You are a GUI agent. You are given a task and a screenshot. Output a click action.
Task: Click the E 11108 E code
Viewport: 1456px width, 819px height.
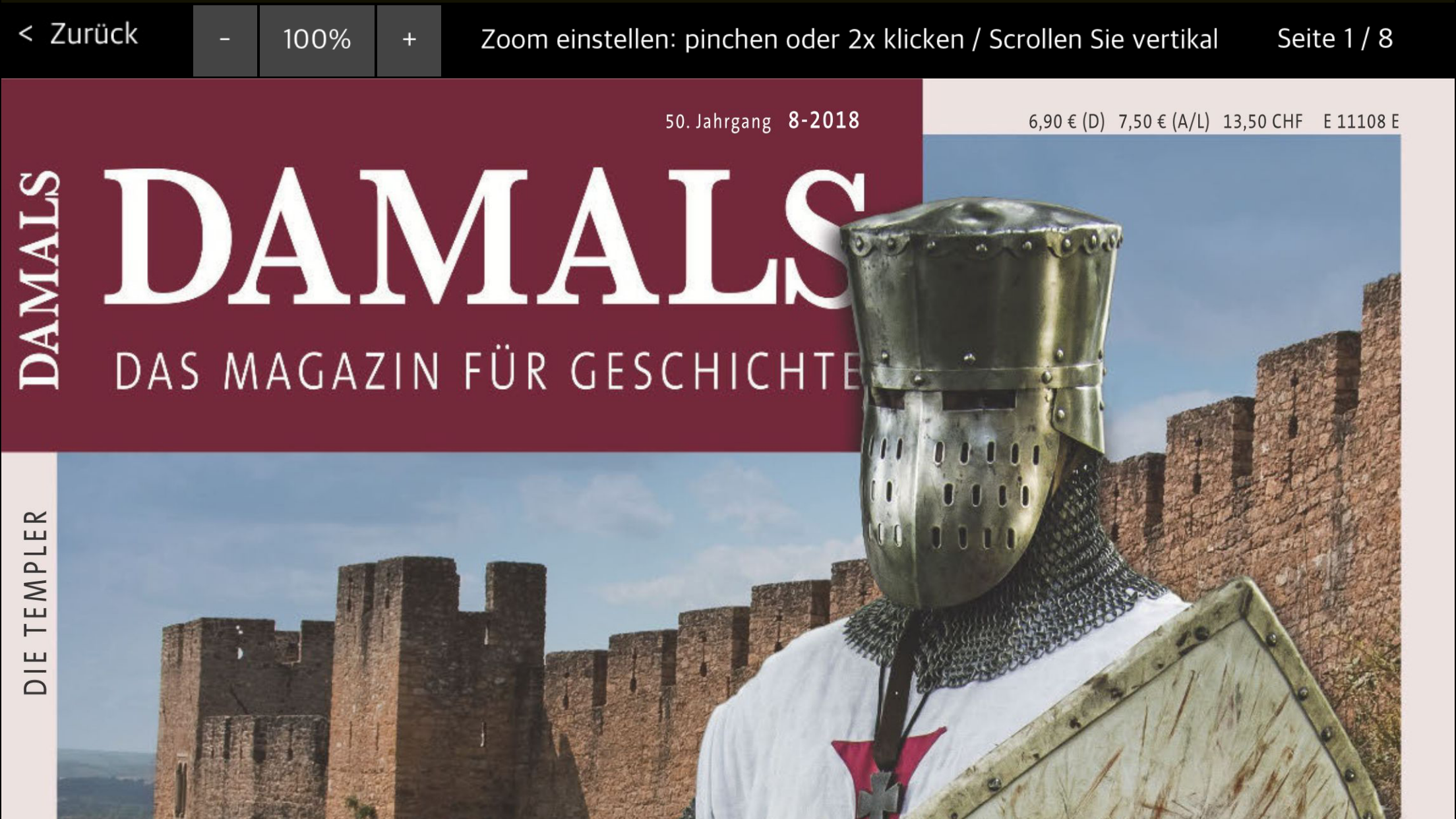point(1361,122)
